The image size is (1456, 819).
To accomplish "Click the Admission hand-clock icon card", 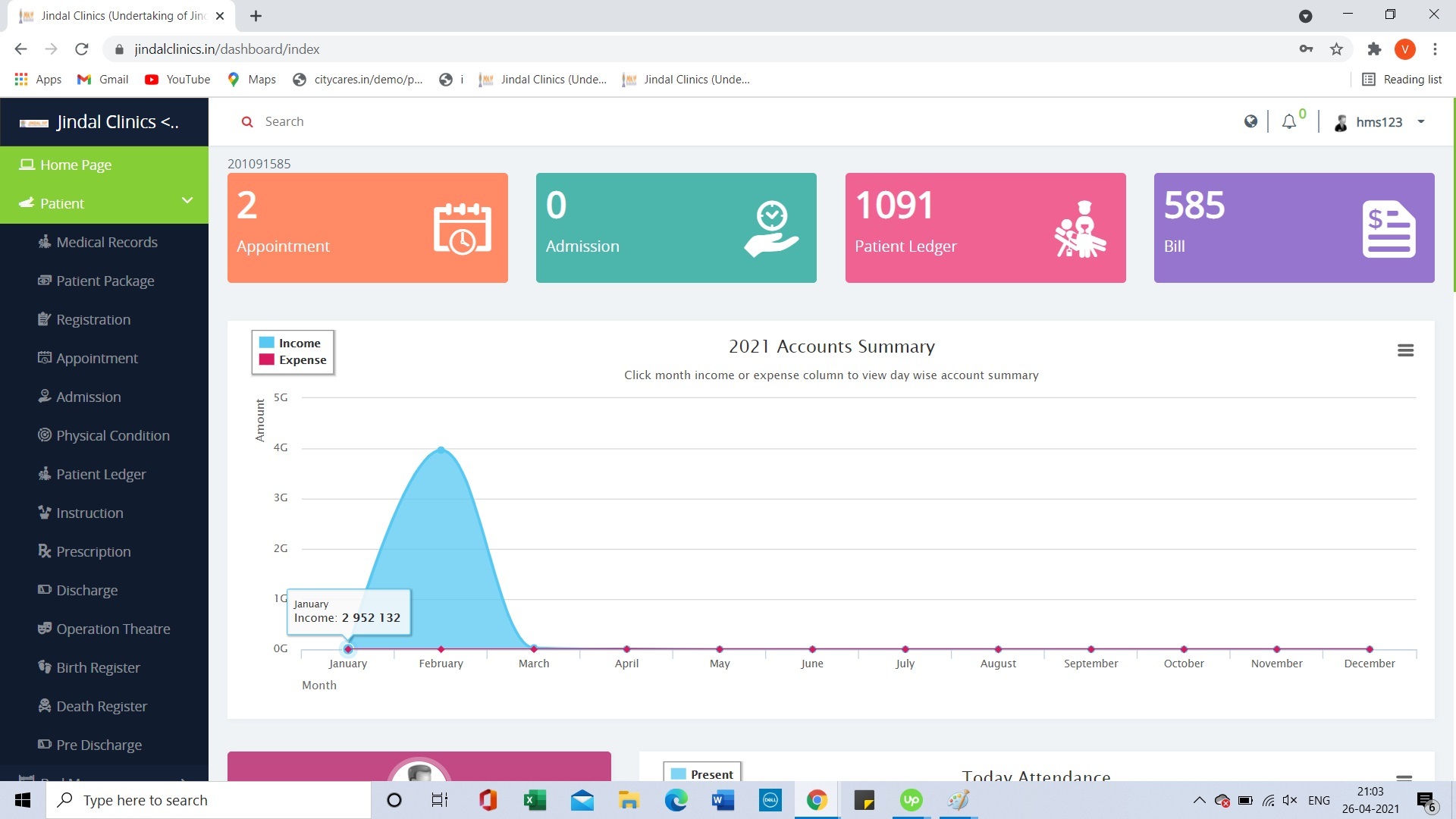I will 771,228.
